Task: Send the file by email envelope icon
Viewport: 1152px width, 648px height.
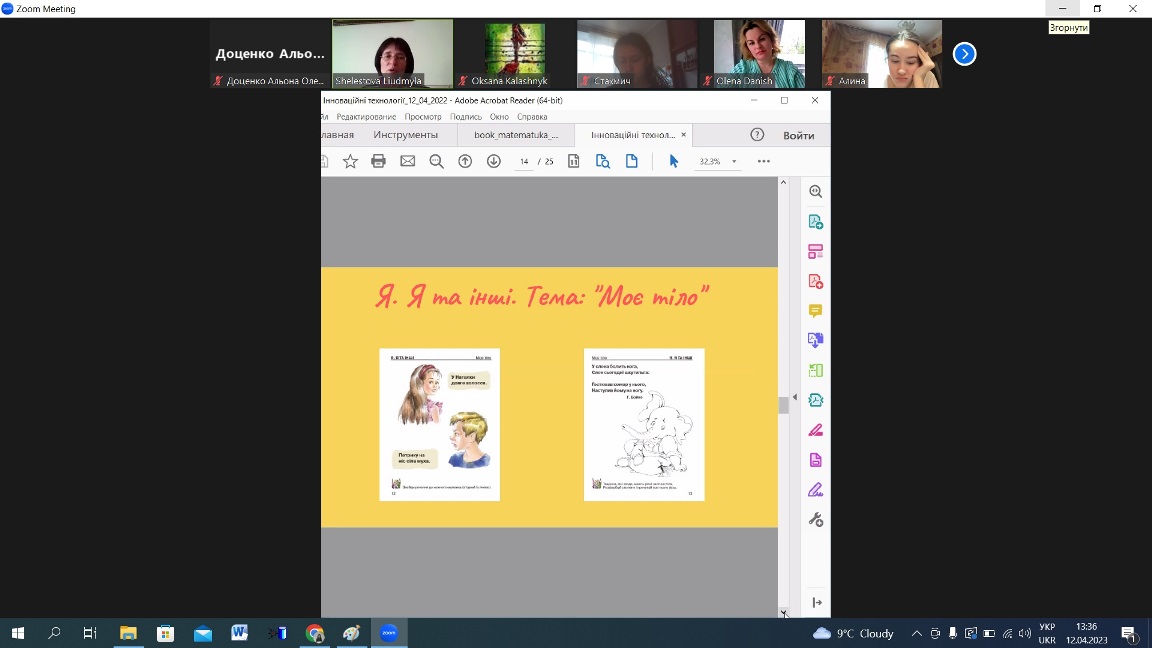Action: tap(407, 161)
